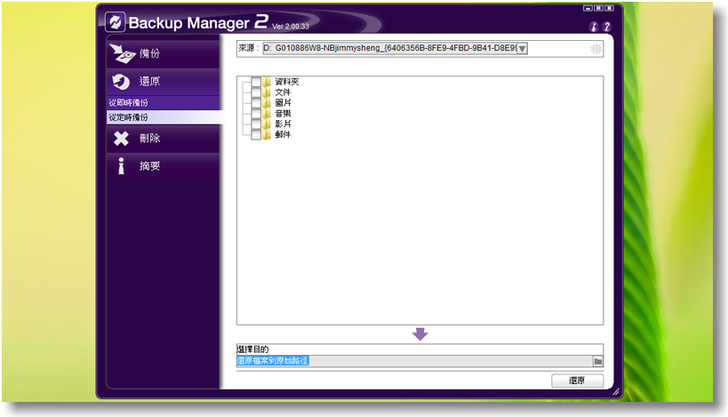The height and width of the screenshot is (417, 728).
Task: Open the About info icon in title bar
Action: click(593, 27)
